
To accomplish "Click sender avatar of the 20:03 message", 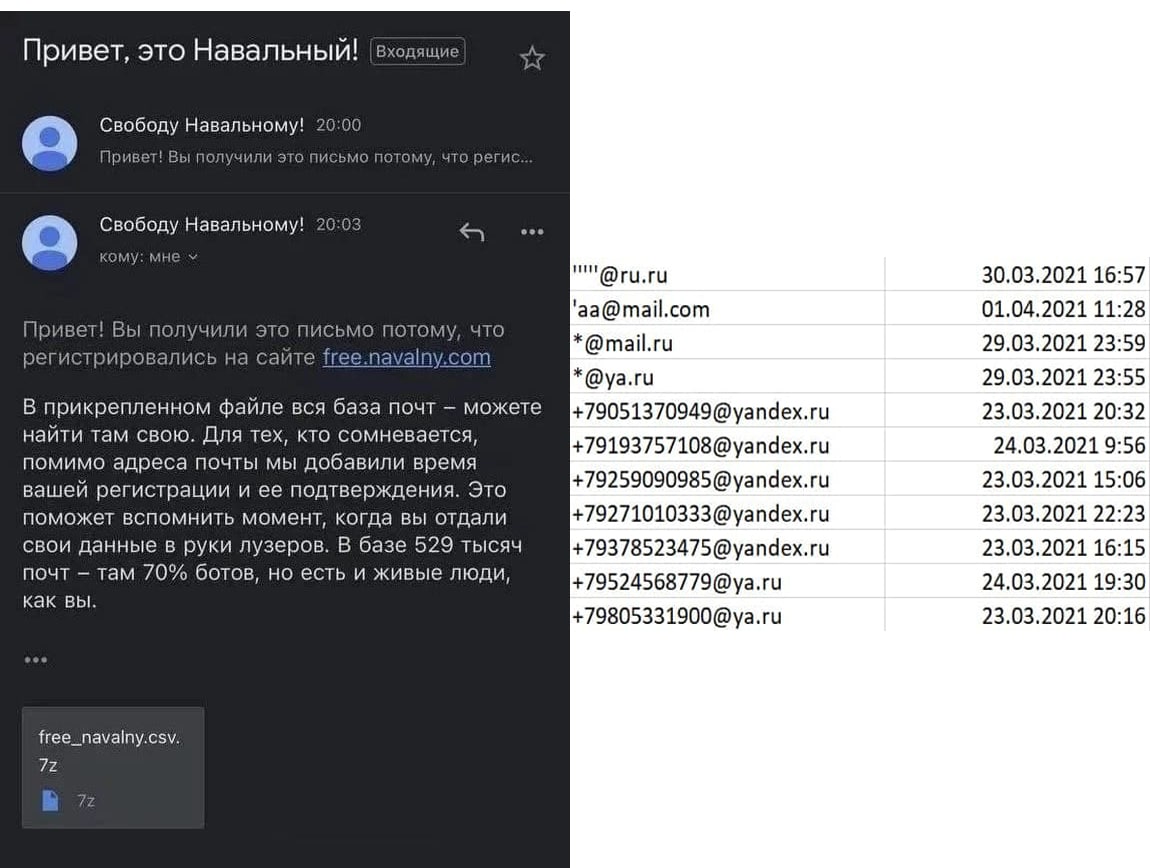I will coord(50,243).
